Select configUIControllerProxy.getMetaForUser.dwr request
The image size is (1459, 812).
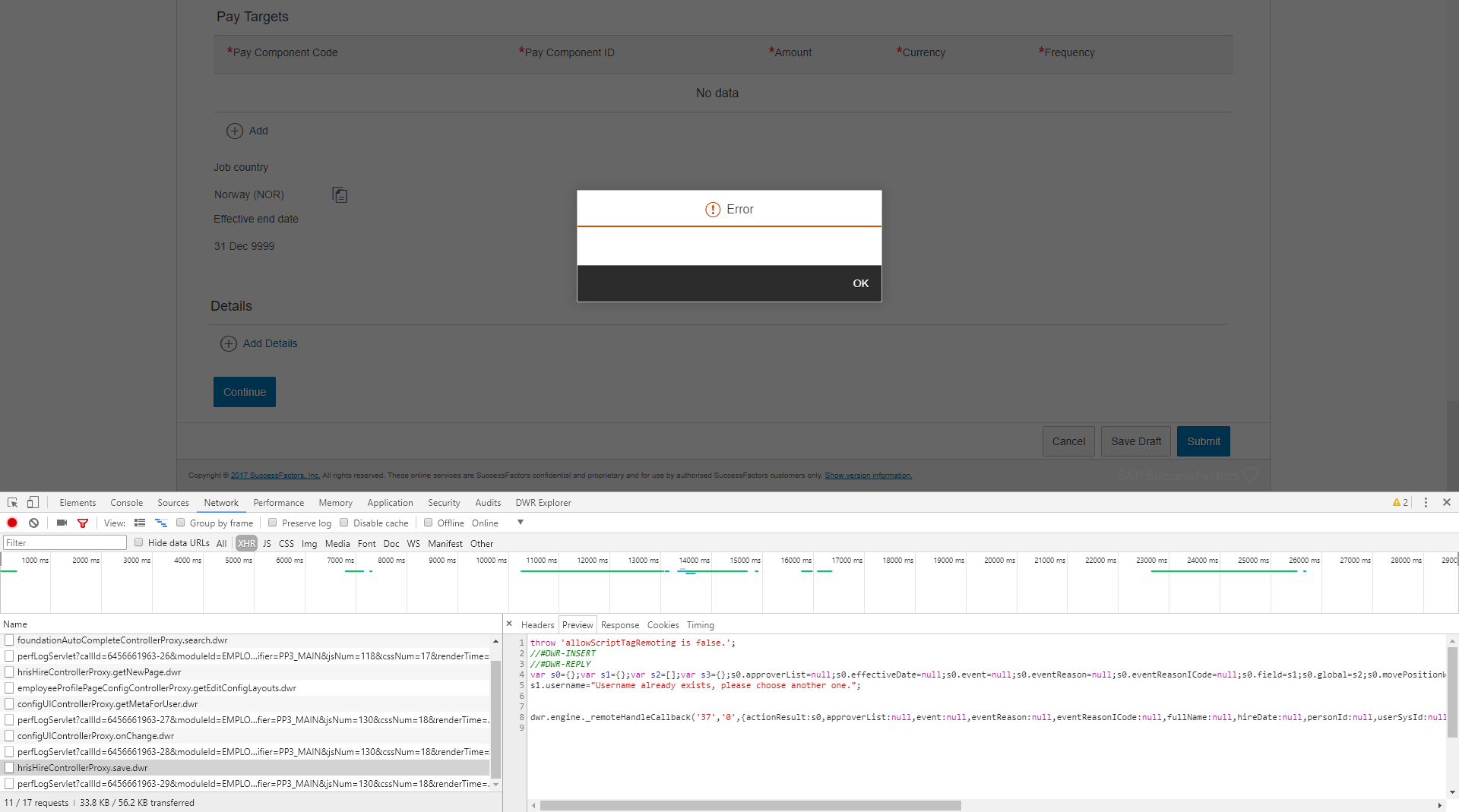(107, 704)
